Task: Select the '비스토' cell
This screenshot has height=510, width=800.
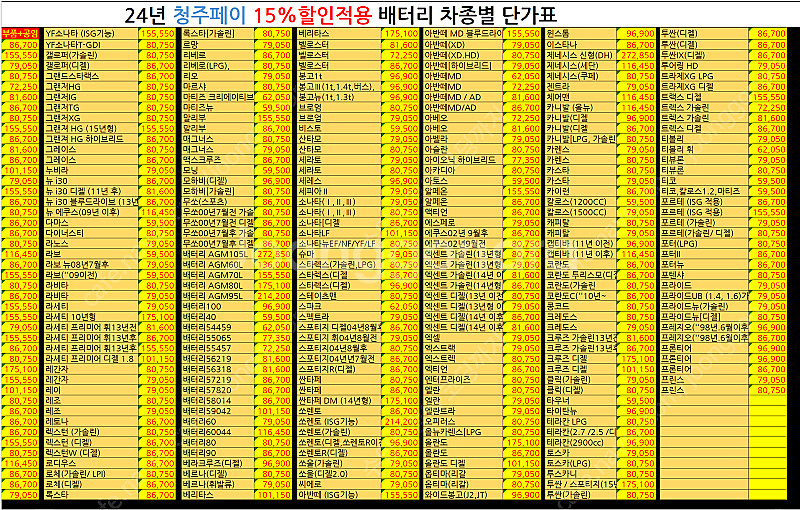Action: tap(339, 129)
